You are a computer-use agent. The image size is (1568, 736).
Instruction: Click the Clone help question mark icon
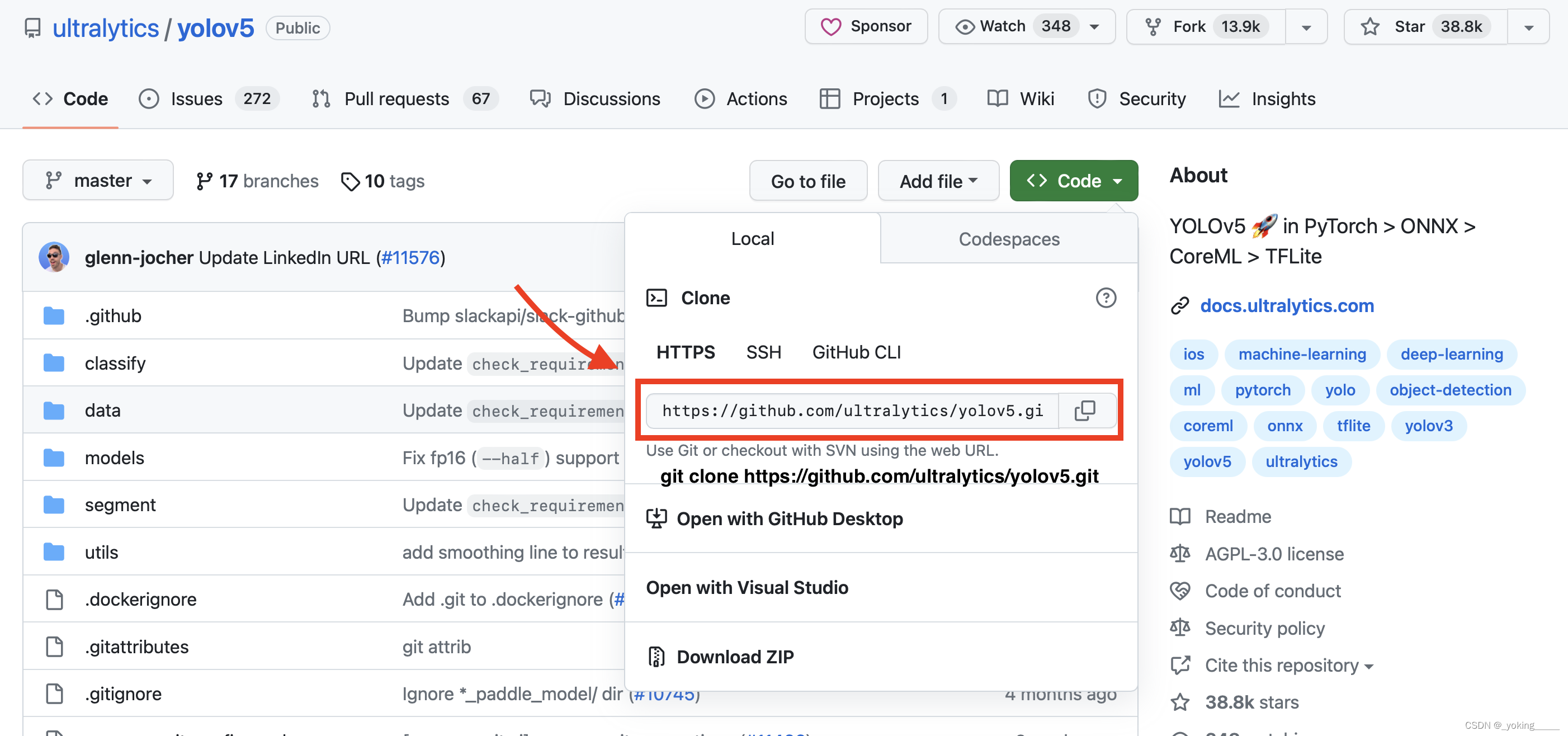coord(1106,298)
